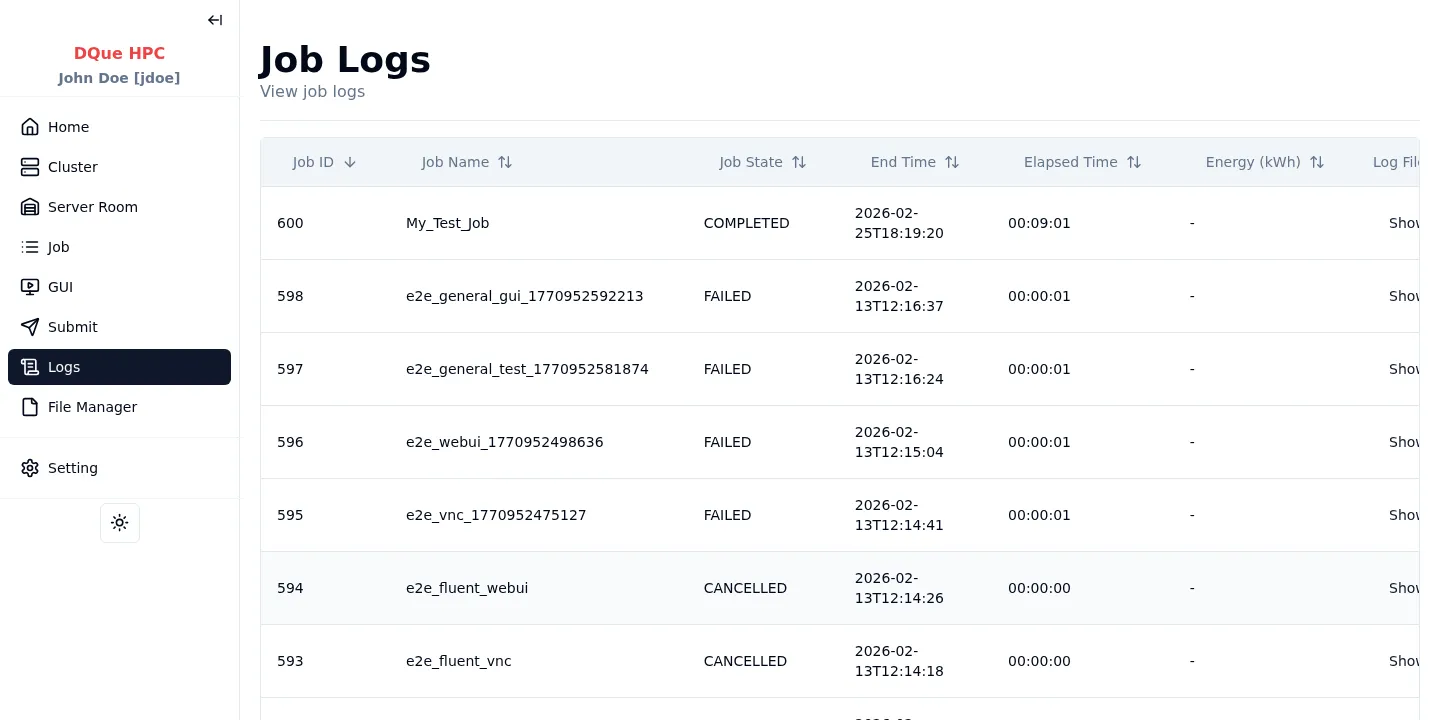1440x720 pixels.
Task: Click the File Manager document icon
Action: (x=30, y=407)
